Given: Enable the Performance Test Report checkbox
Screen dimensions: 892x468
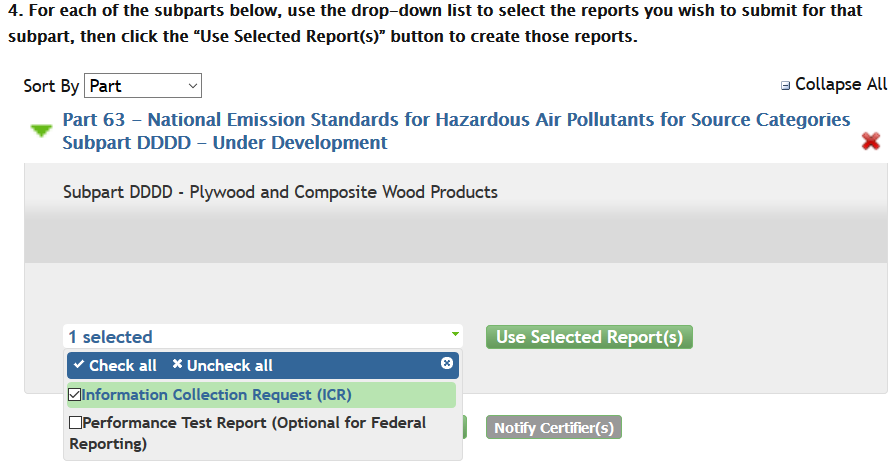Looking at the screenshot, I should pos(75,423).
